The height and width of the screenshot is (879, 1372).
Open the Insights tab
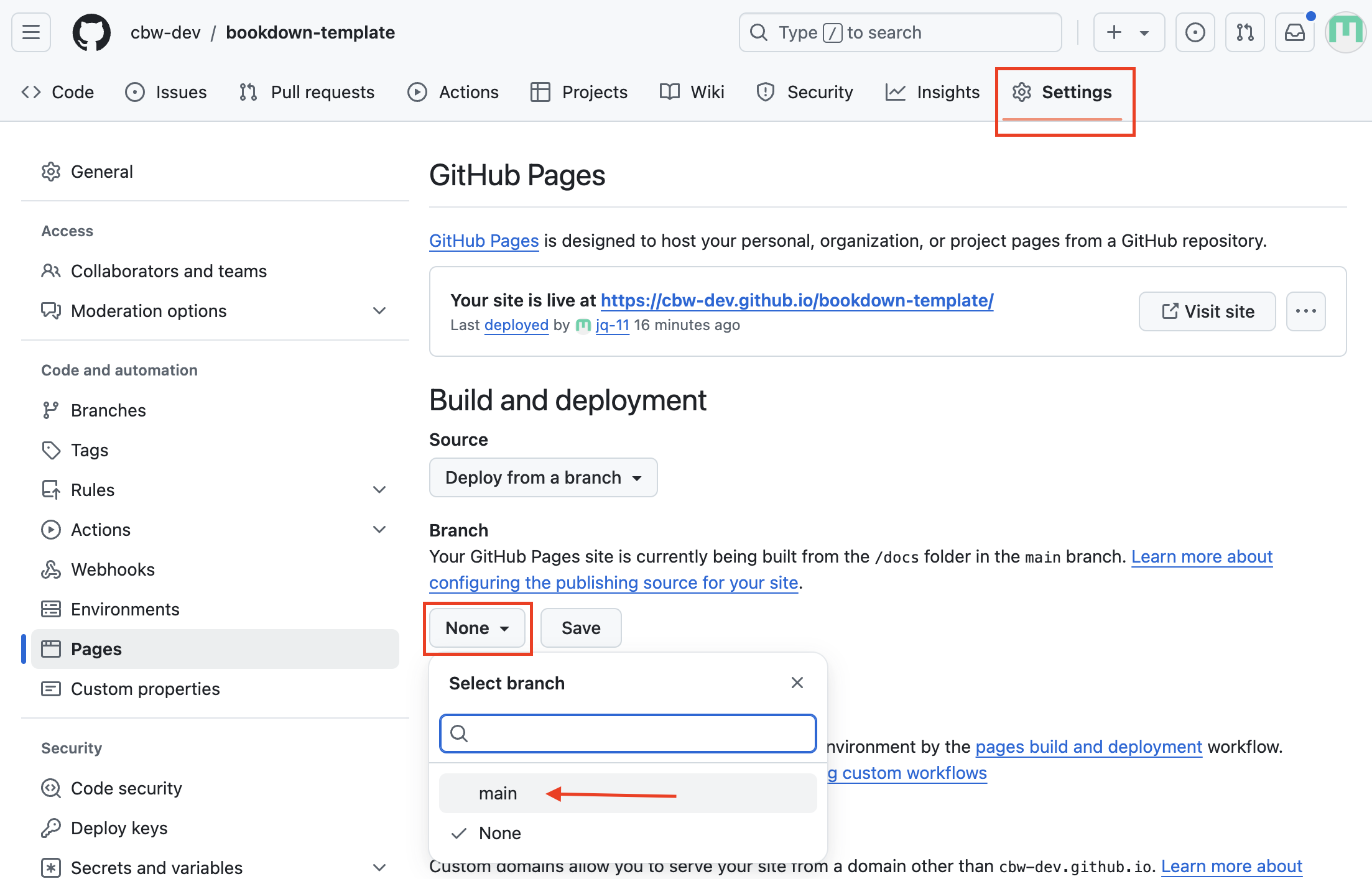(932, 92)
